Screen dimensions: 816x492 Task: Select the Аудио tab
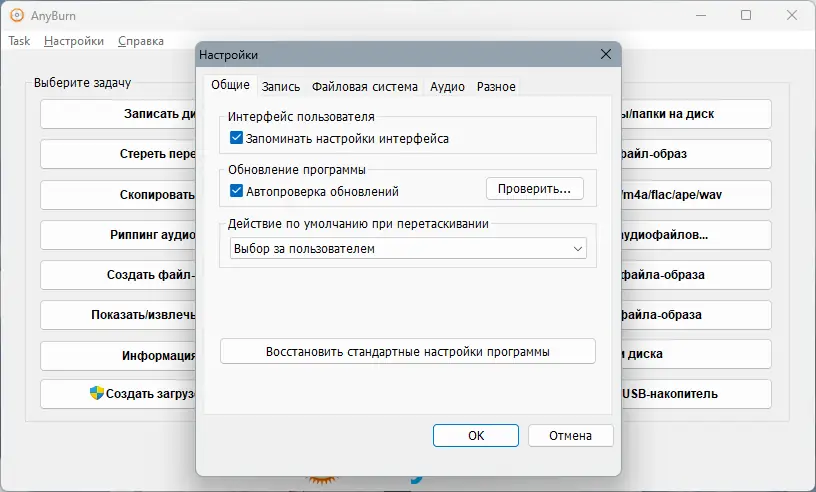pos(447,87)
